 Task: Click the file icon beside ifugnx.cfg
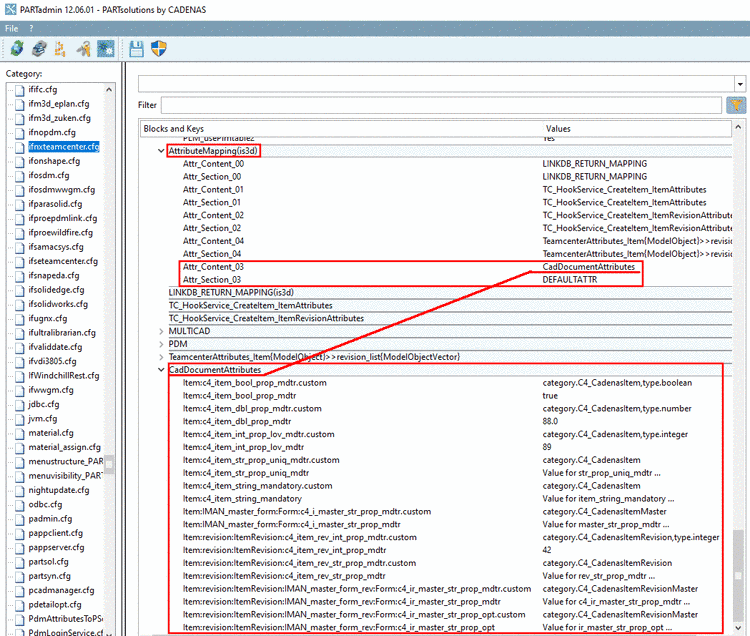(x=20, y=319)
